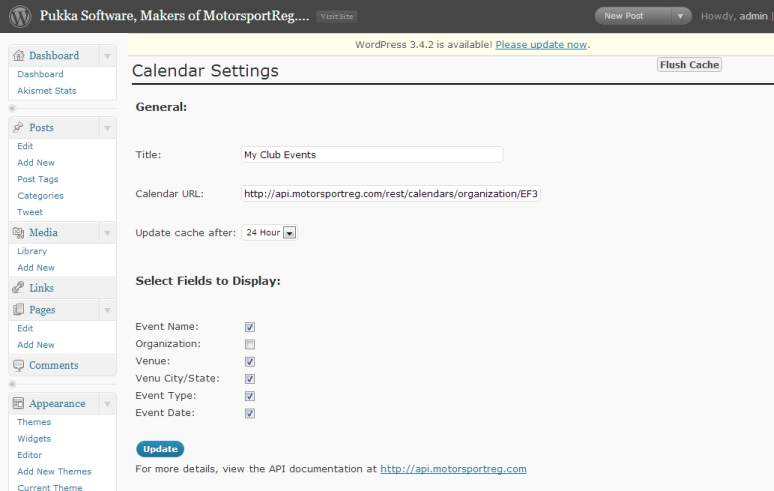The width and height of the screenshot is (774, 491).
Task: Follow the Please update now link
Action: tap(541, 45)
